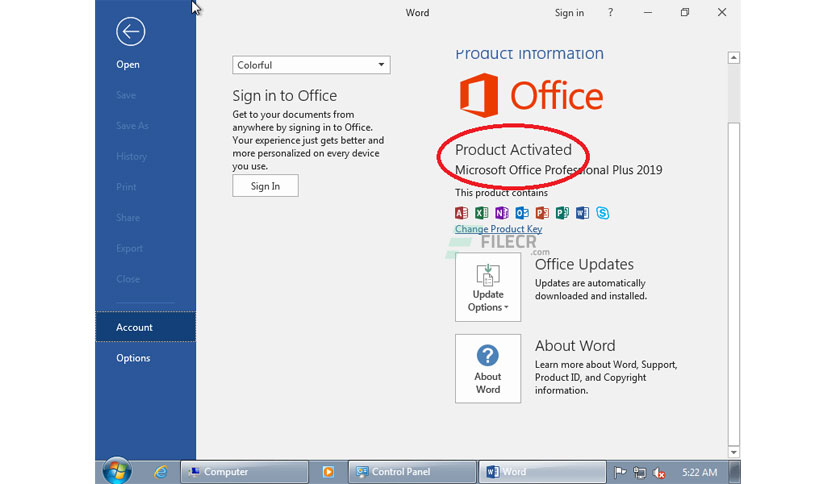
Task: Click Sign in at the title bar
Action: pos(569,13)
